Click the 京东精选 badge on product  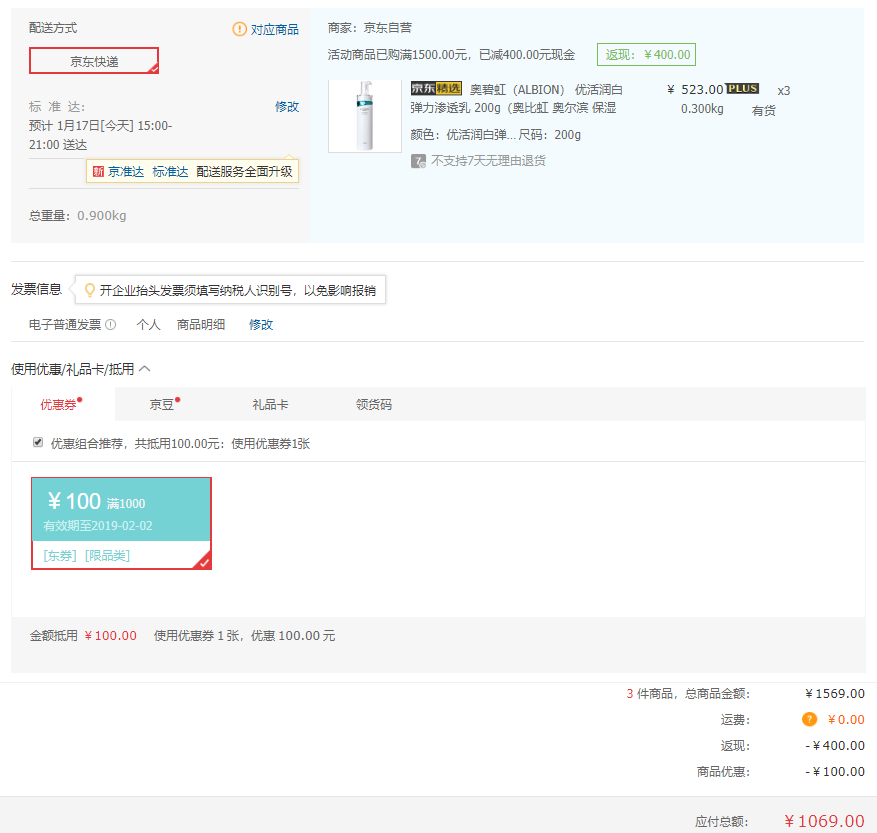[x=436, y=88]
